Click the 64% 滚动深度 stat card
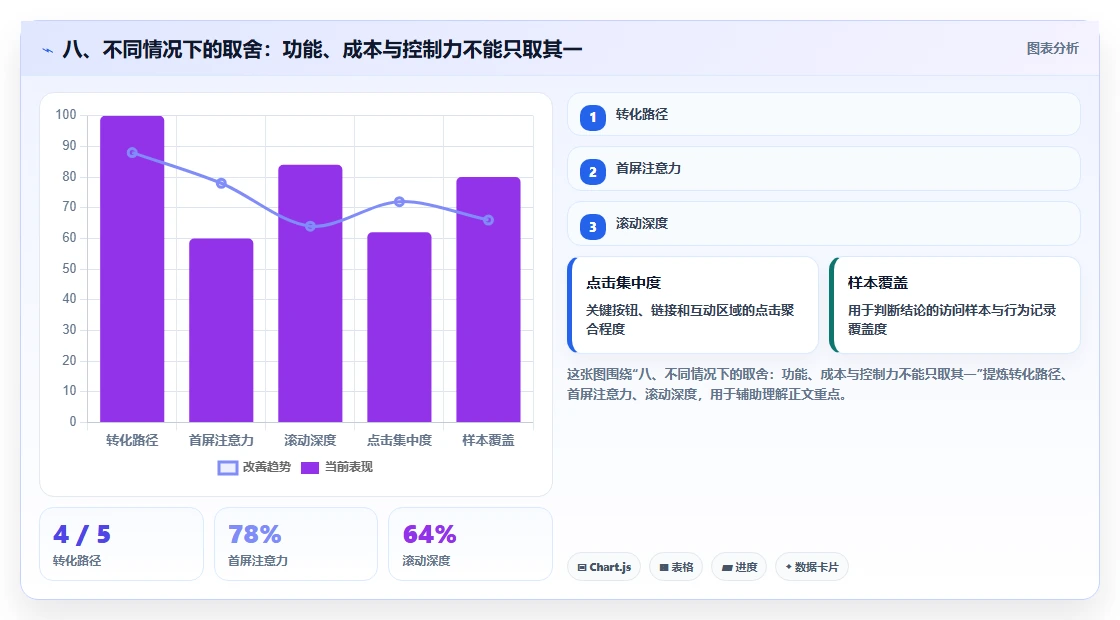This screenshot has height=620, width=1120. [471, 544]
